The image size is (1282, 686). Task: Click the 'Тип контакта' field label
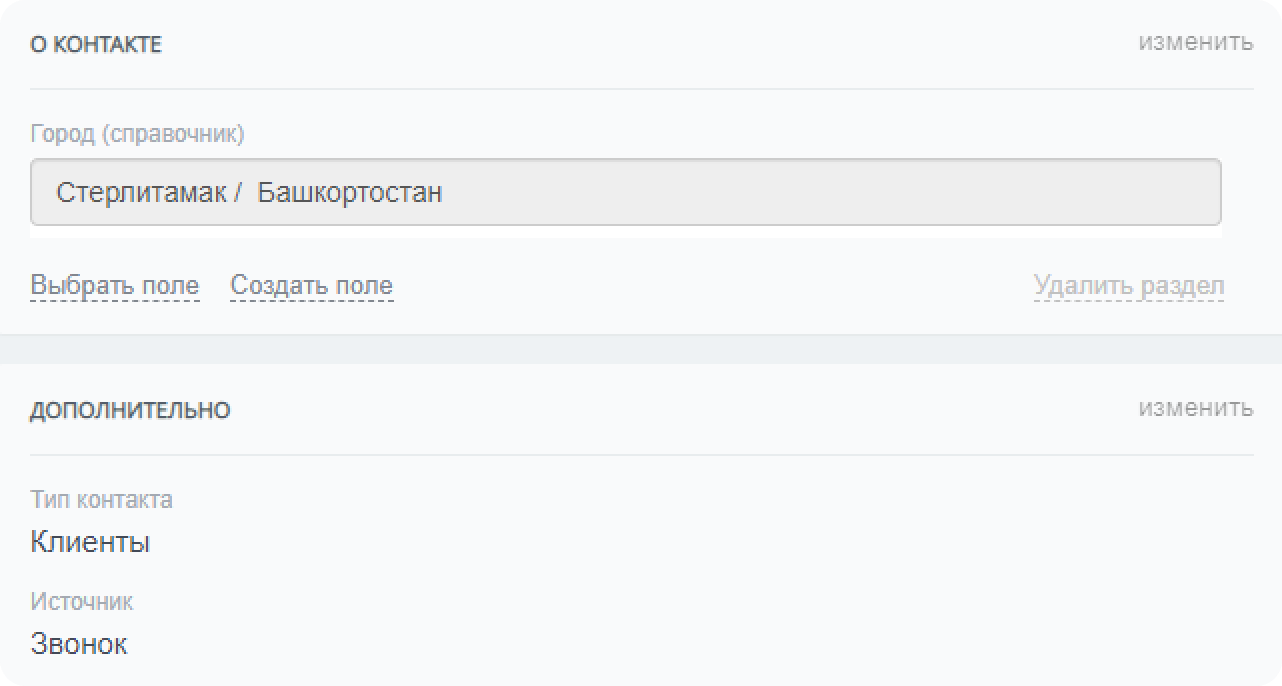(101, 499)
